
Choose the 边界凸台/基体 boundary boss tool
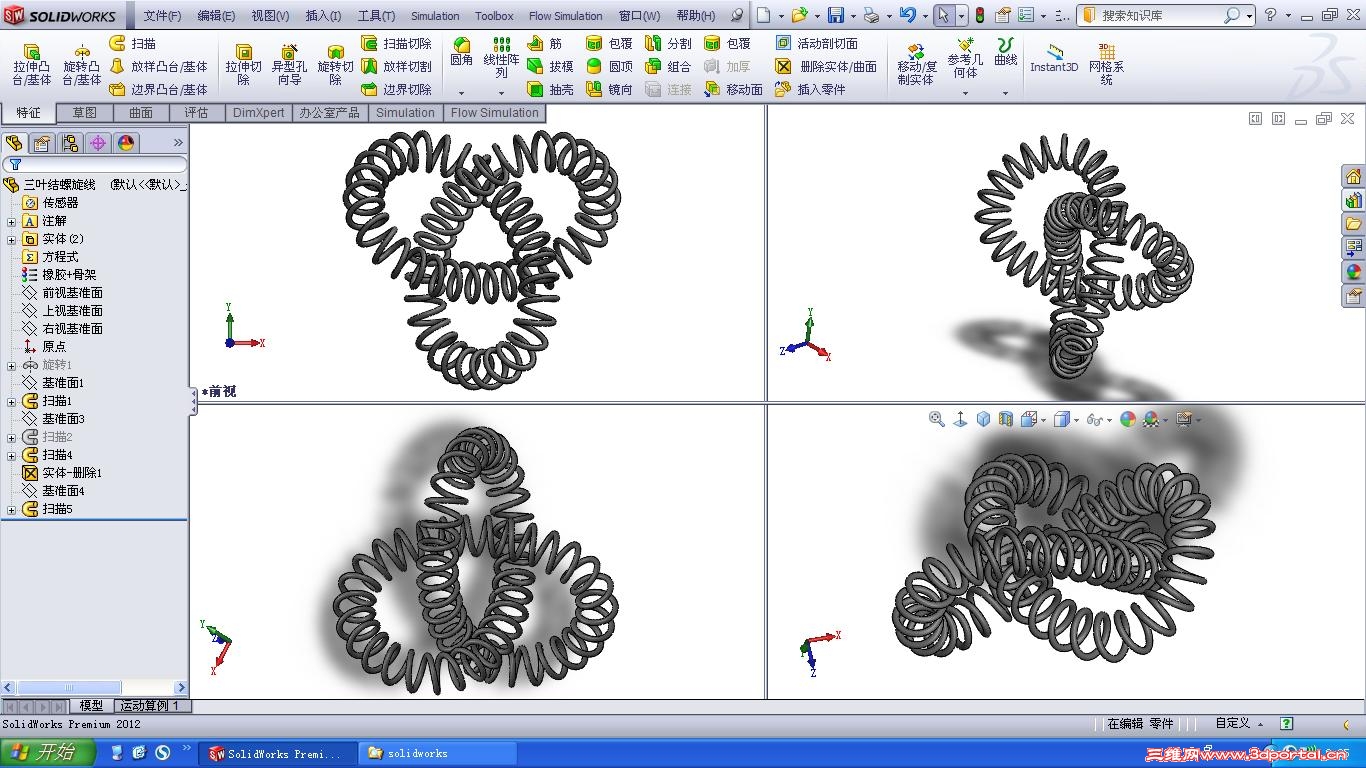coord(158,89)
